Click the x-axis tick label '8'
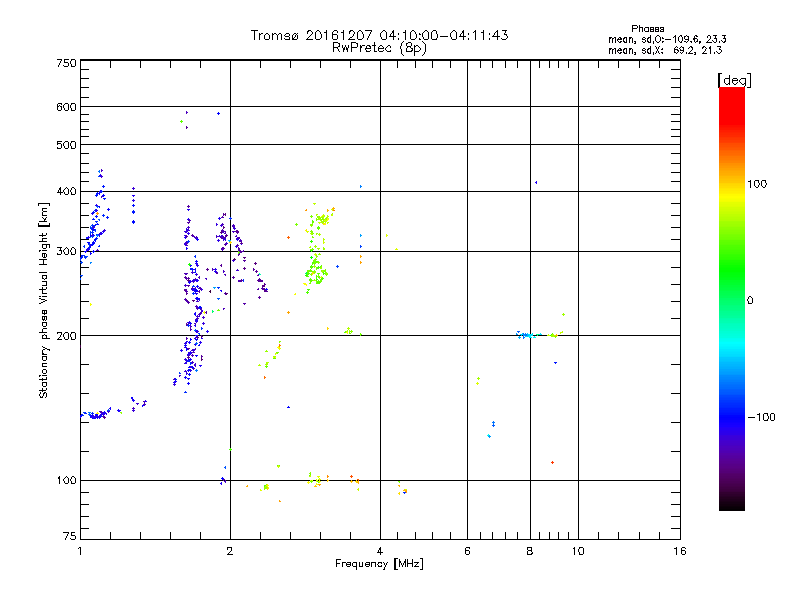The height and width of the screenshot is (600, 800). click(x=530, y=551)
